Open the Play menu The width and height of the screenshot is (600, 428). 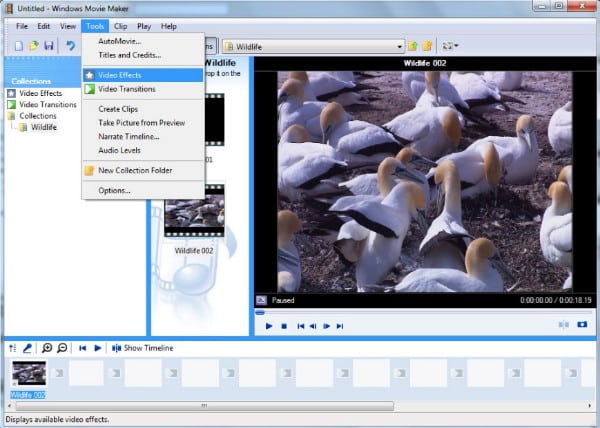click(144, 26)
